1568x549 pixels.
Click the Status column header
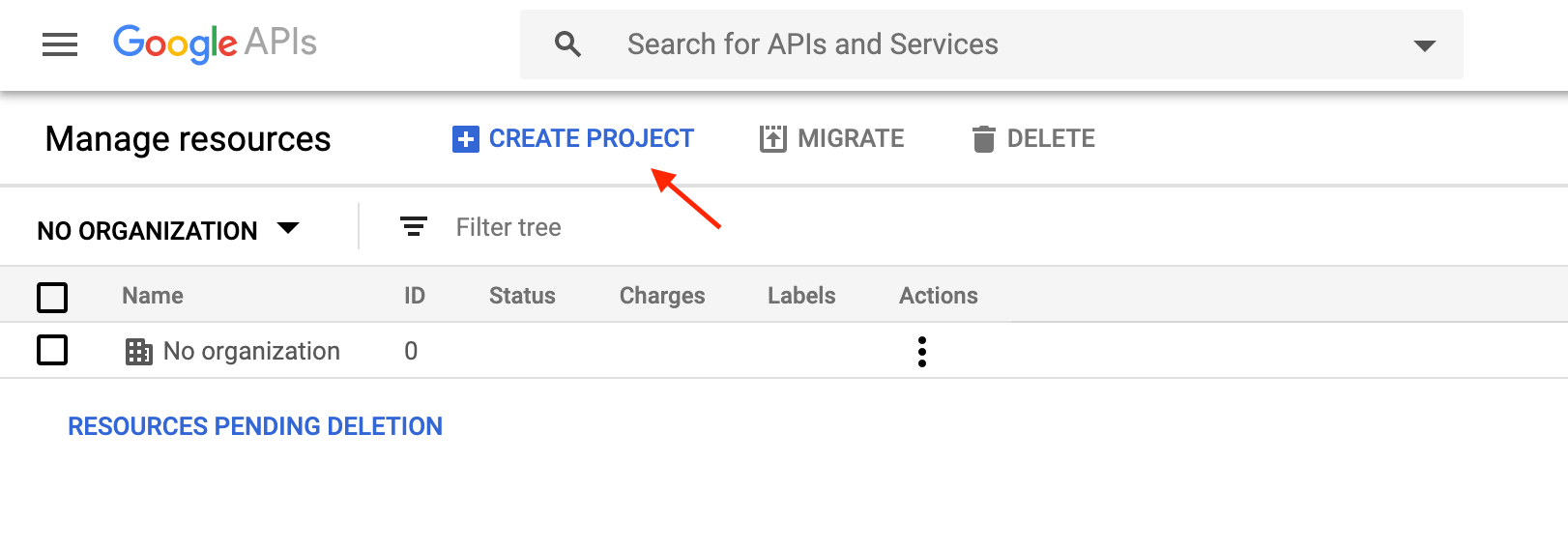coord(522,296)
